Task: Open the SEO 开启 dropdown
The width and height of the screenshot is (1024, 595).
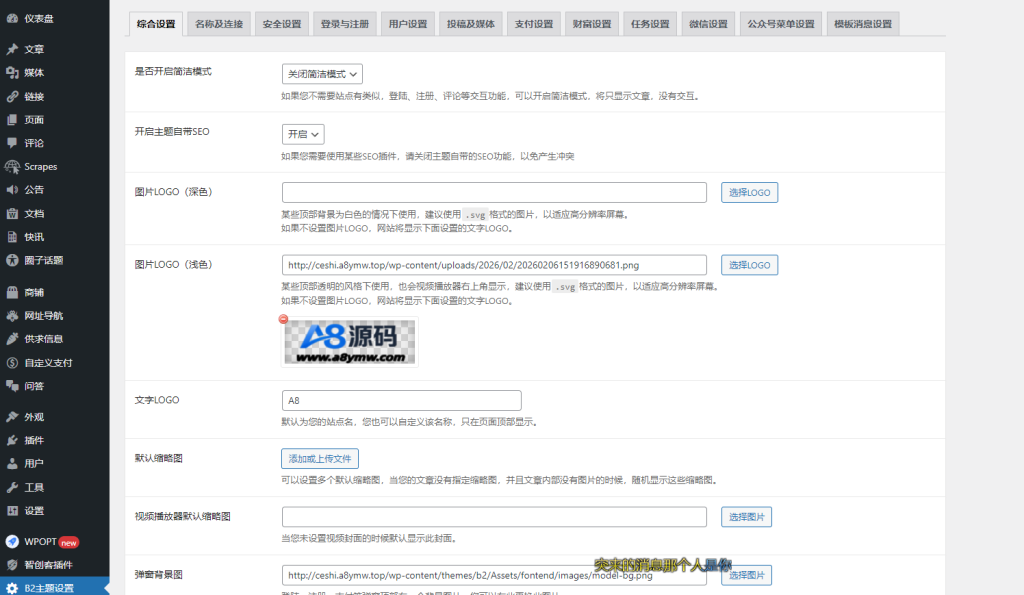Action: (303, 133)
